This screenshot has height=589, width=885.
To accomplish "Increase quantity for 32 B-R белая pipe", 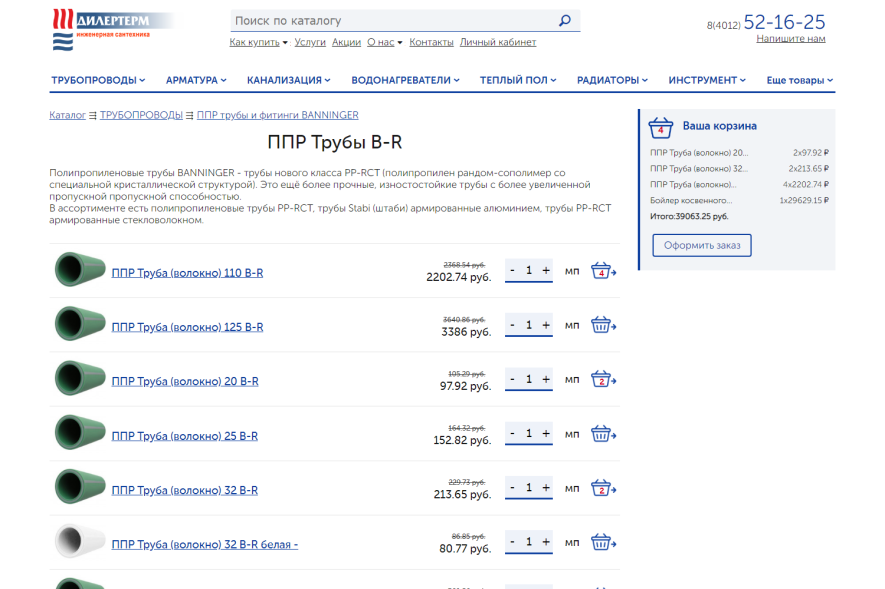I will [546, 542].
